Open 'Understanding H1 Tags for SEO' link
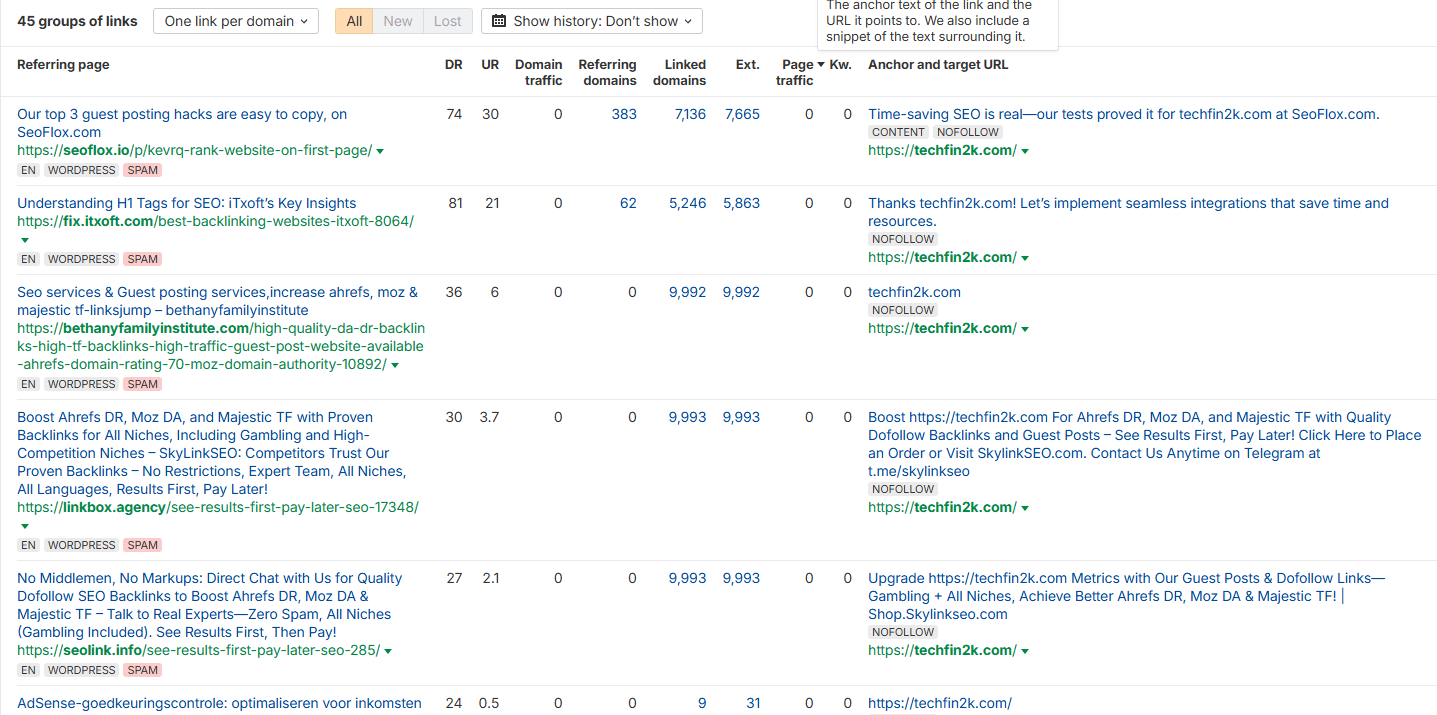 tap(186, 203)
